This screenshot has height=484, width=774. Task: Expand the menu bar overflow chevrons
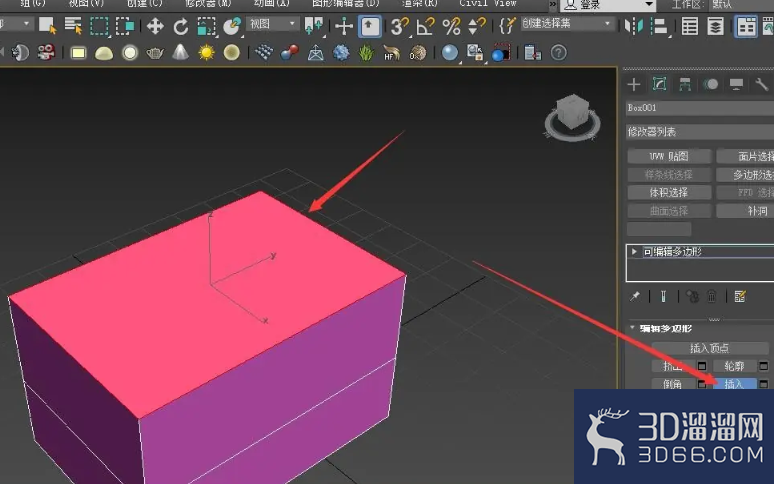click(553, 4)
